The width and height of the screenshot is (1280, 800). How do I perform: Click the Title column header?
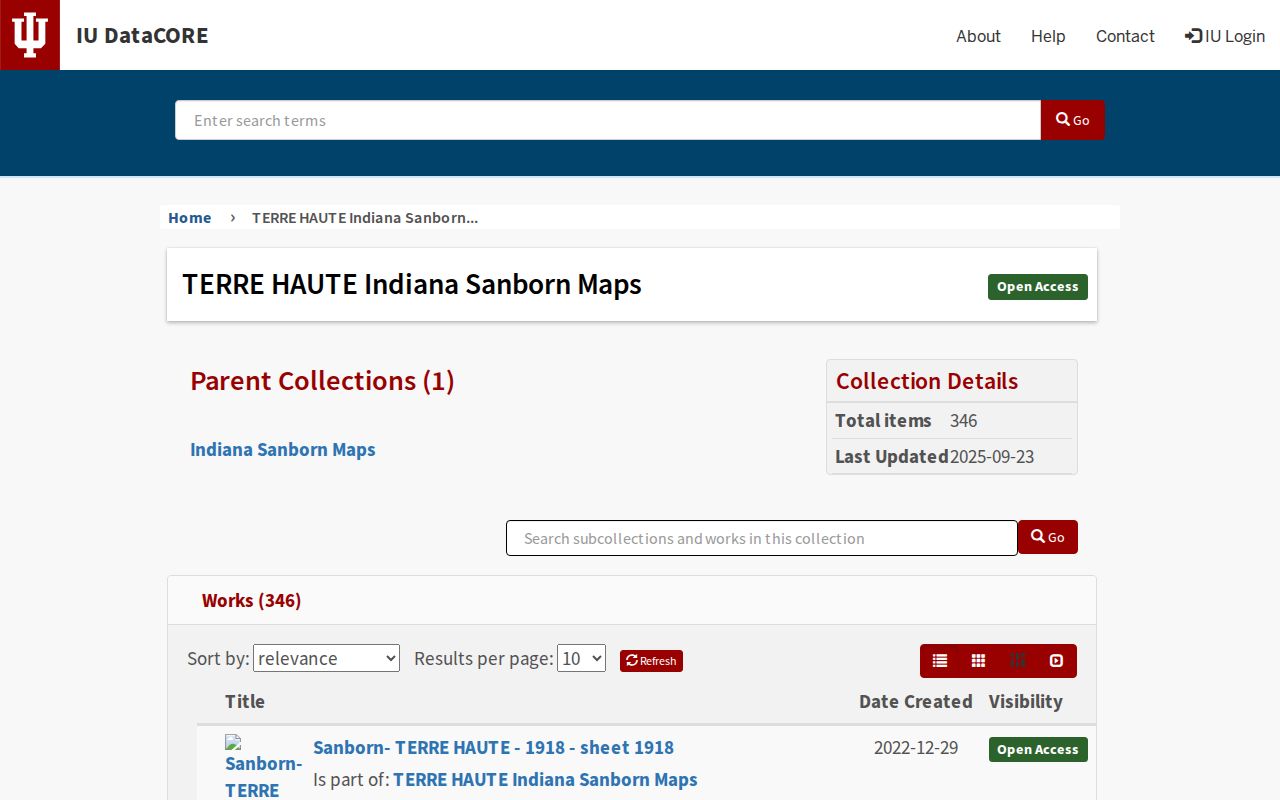pos(245,701)
